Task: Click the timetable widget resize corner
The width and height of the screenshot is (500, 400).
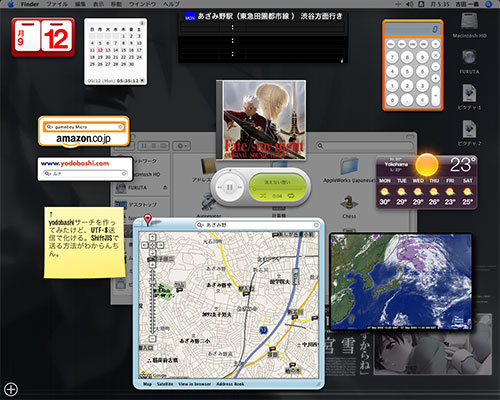Action: click(341, 60)
